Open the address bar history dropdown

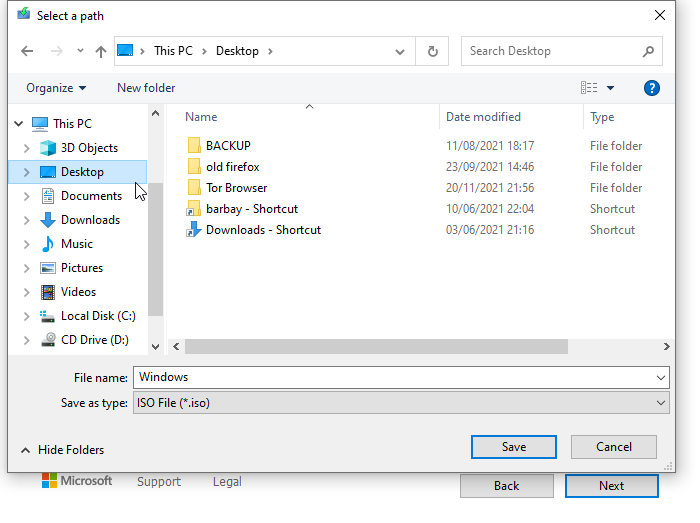pyautogui.click(x=400, y=52)
